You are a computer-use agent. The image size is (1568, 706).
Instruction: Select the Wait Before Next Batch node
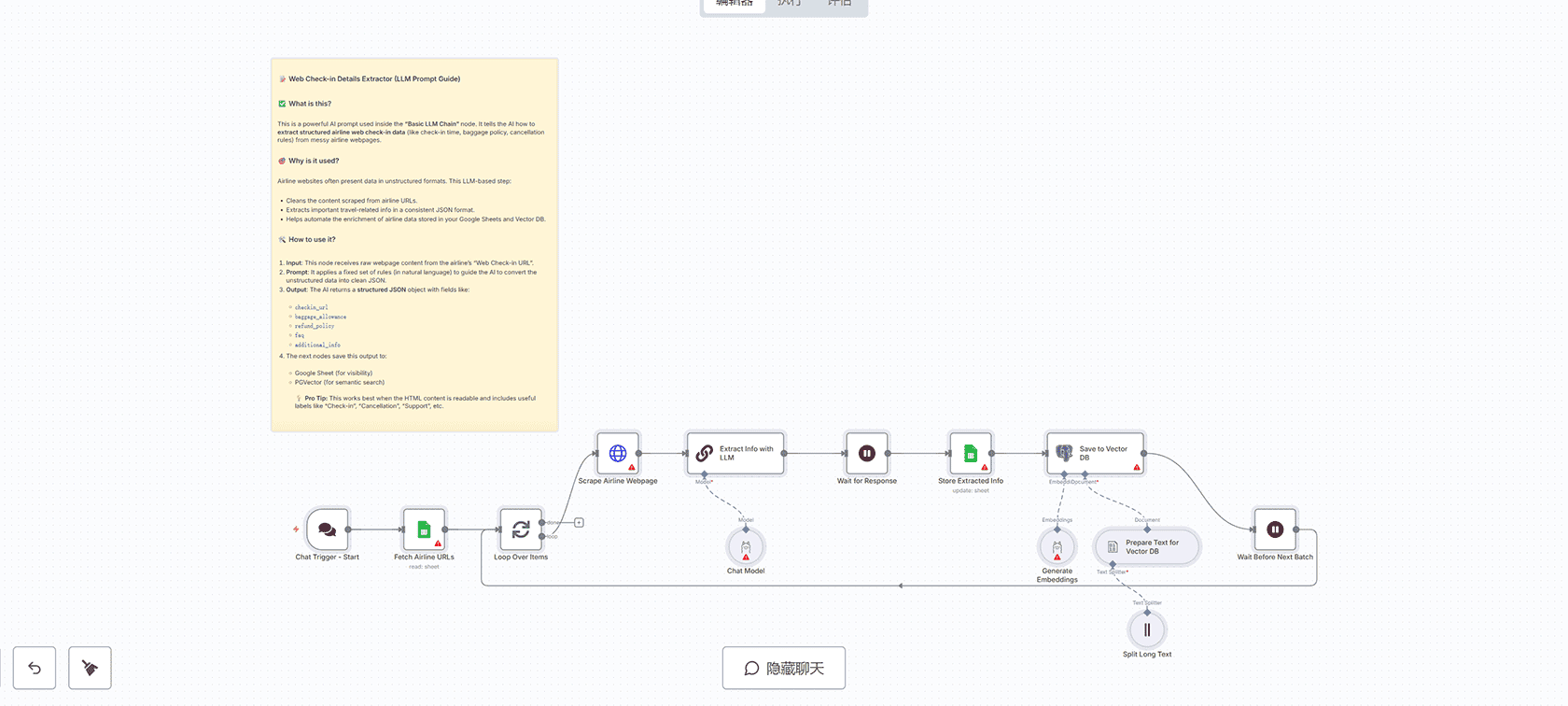point(1275,529)
